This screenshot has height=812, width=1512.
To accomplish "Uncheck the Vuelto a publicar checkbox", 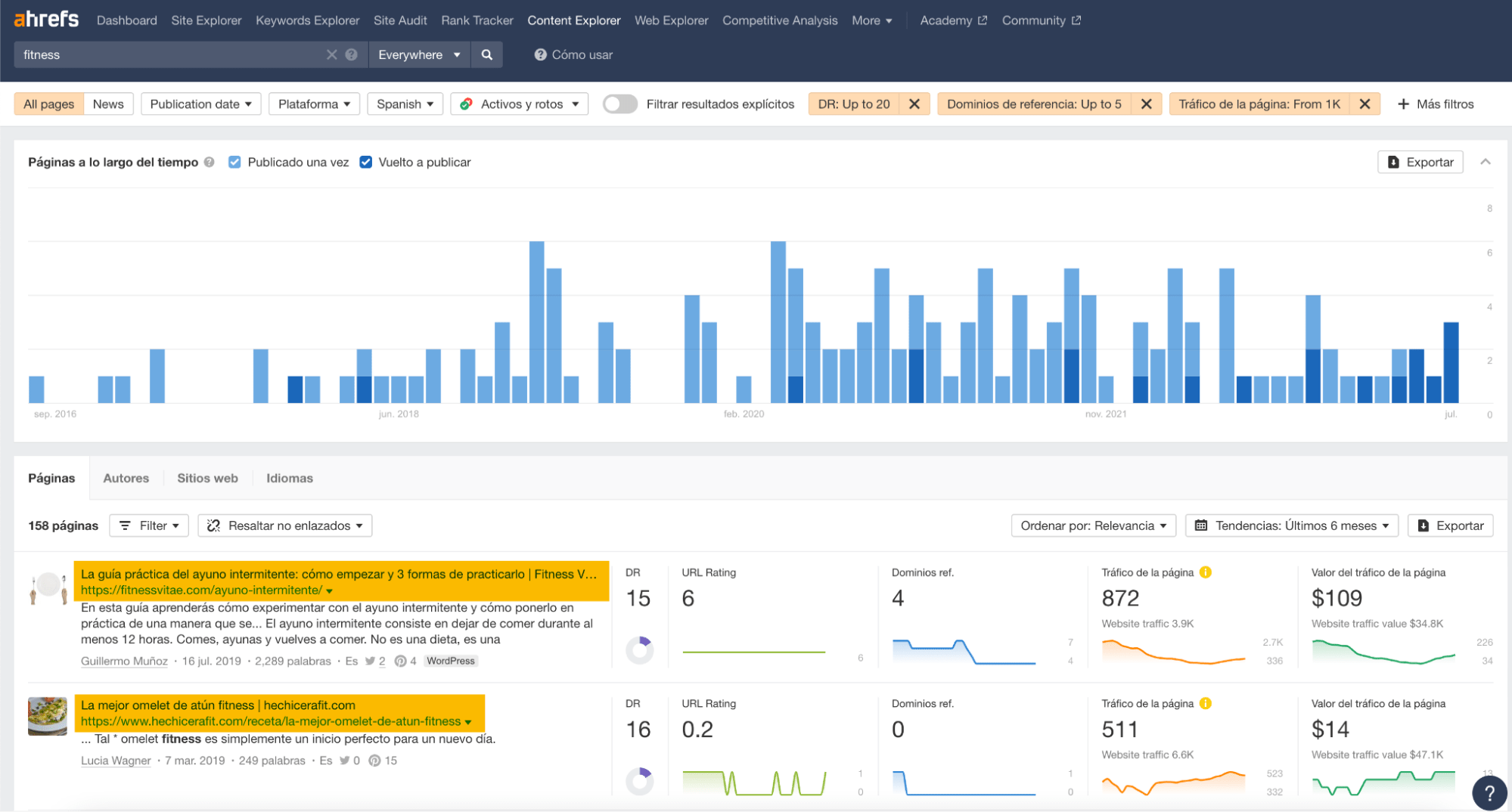I will [x=366, y=162].
